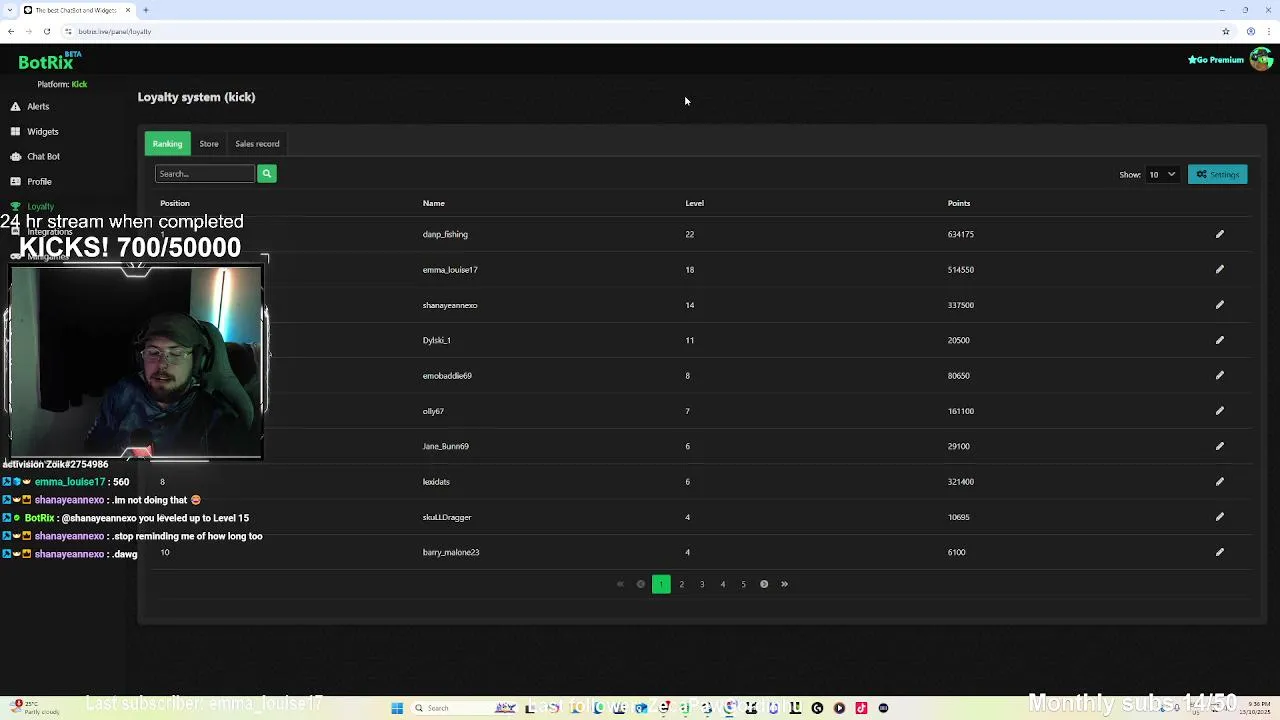Open Alerts in the sidebar
The image size is (1280, 720).
38,106
